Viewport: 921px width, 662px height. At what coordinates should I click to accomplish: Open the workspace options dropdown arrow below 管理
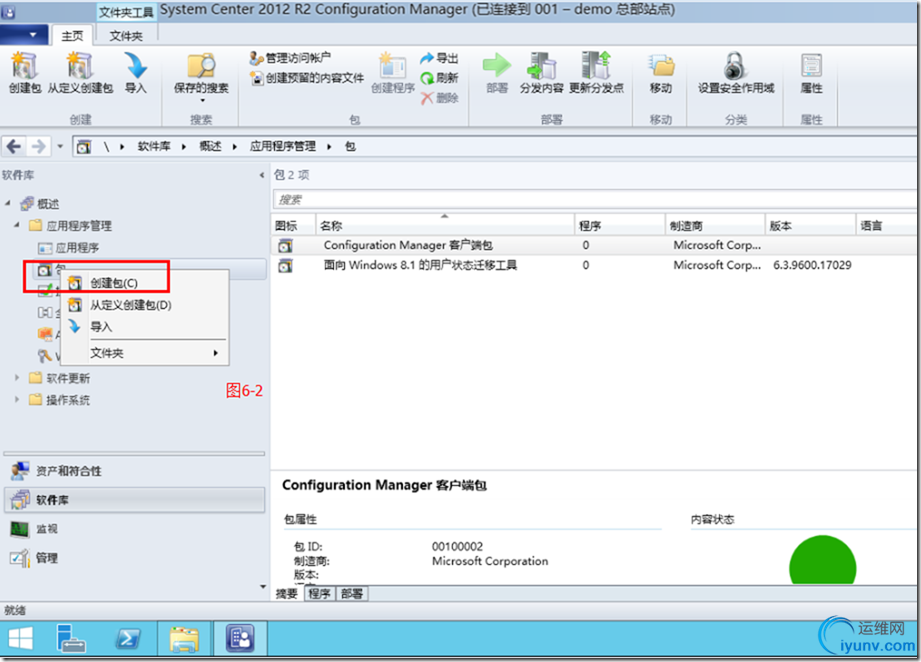point(263,586)
